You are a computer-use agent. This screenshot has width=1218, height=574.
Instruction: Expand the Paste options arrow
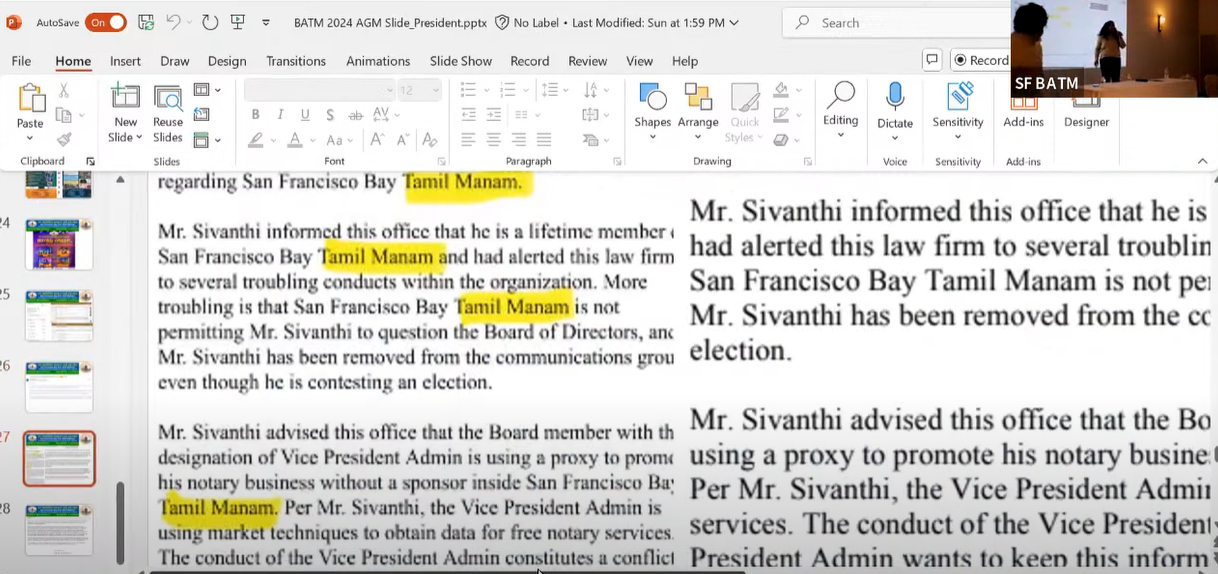coord(30,138)
